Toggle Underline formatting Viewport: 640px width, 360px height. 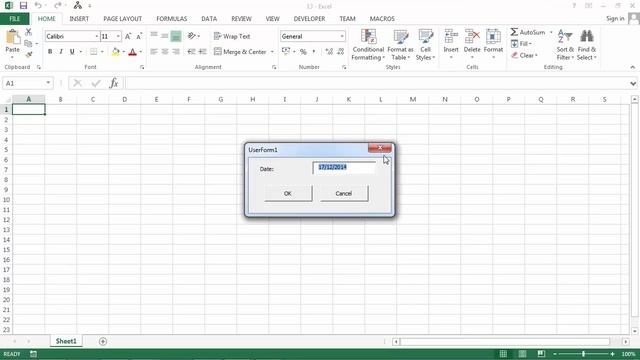[x=72, y=51]
